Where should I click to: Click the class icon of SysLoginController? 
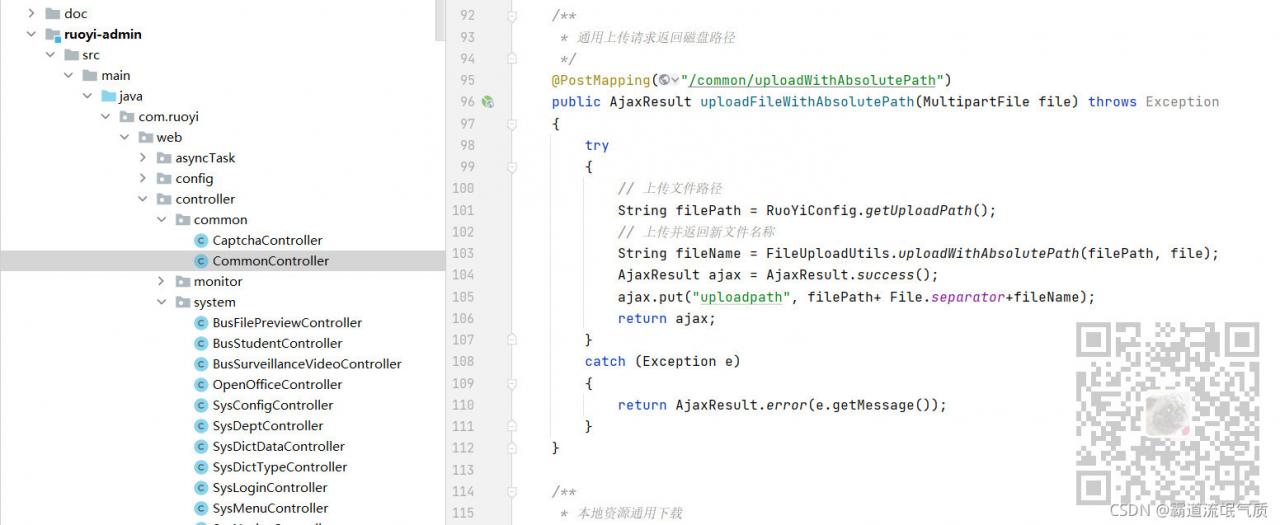click(x=201, y=488)
